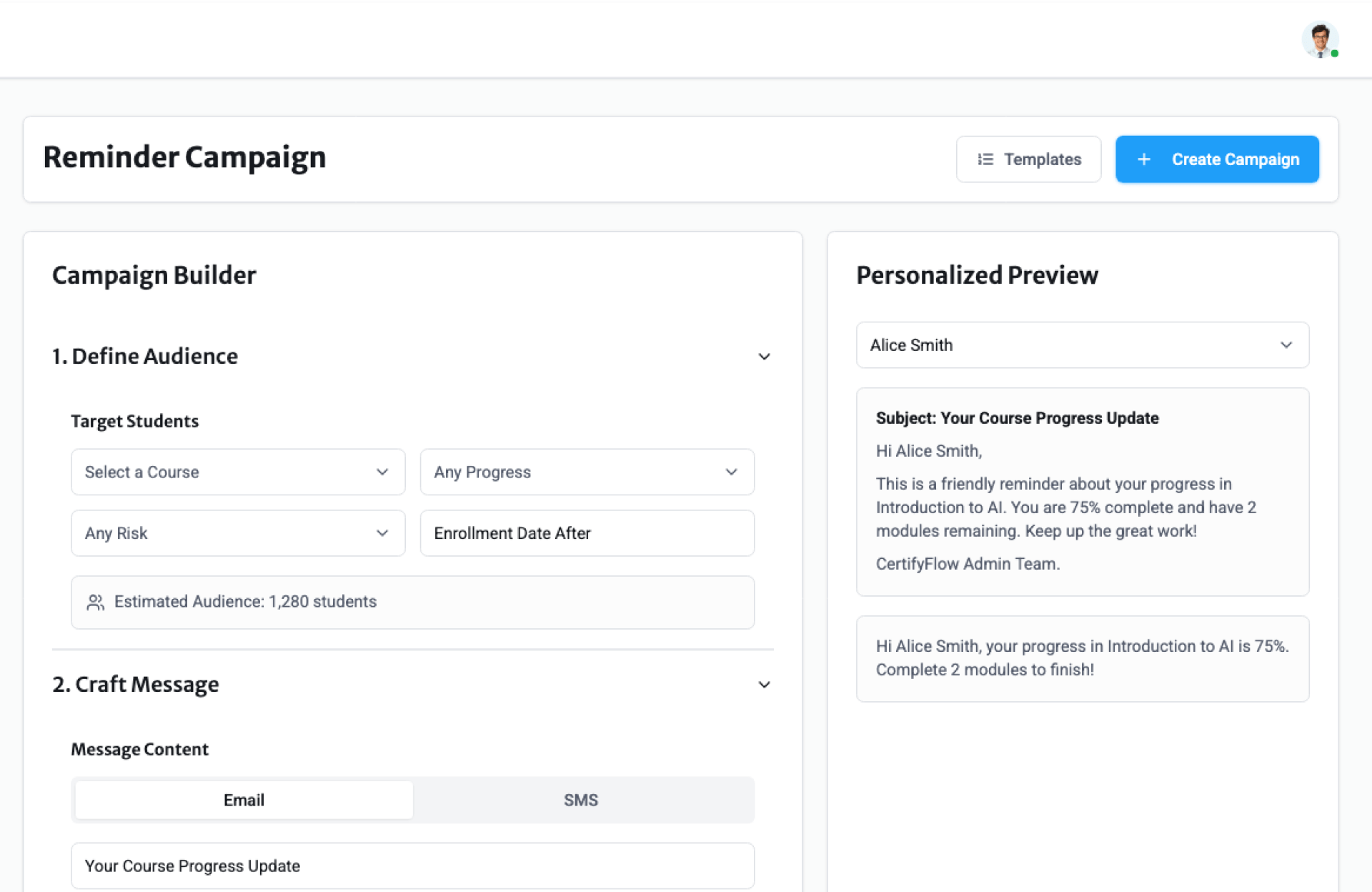Viewport: 1372px width, 892px height.
Task: Open the Any Progress dropdown
Action: 587,472
